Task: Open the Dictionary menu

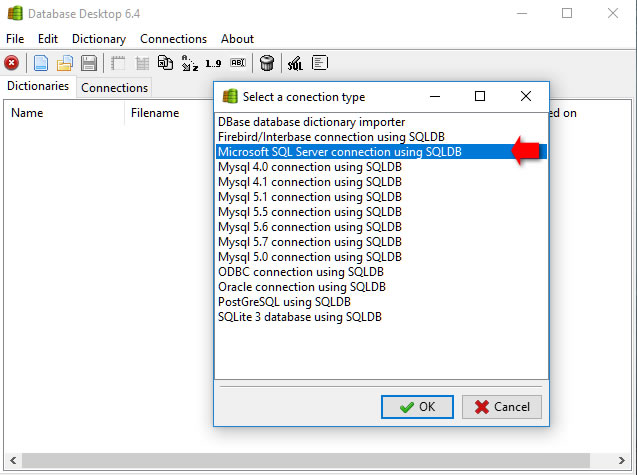Action: pos(99,39)
